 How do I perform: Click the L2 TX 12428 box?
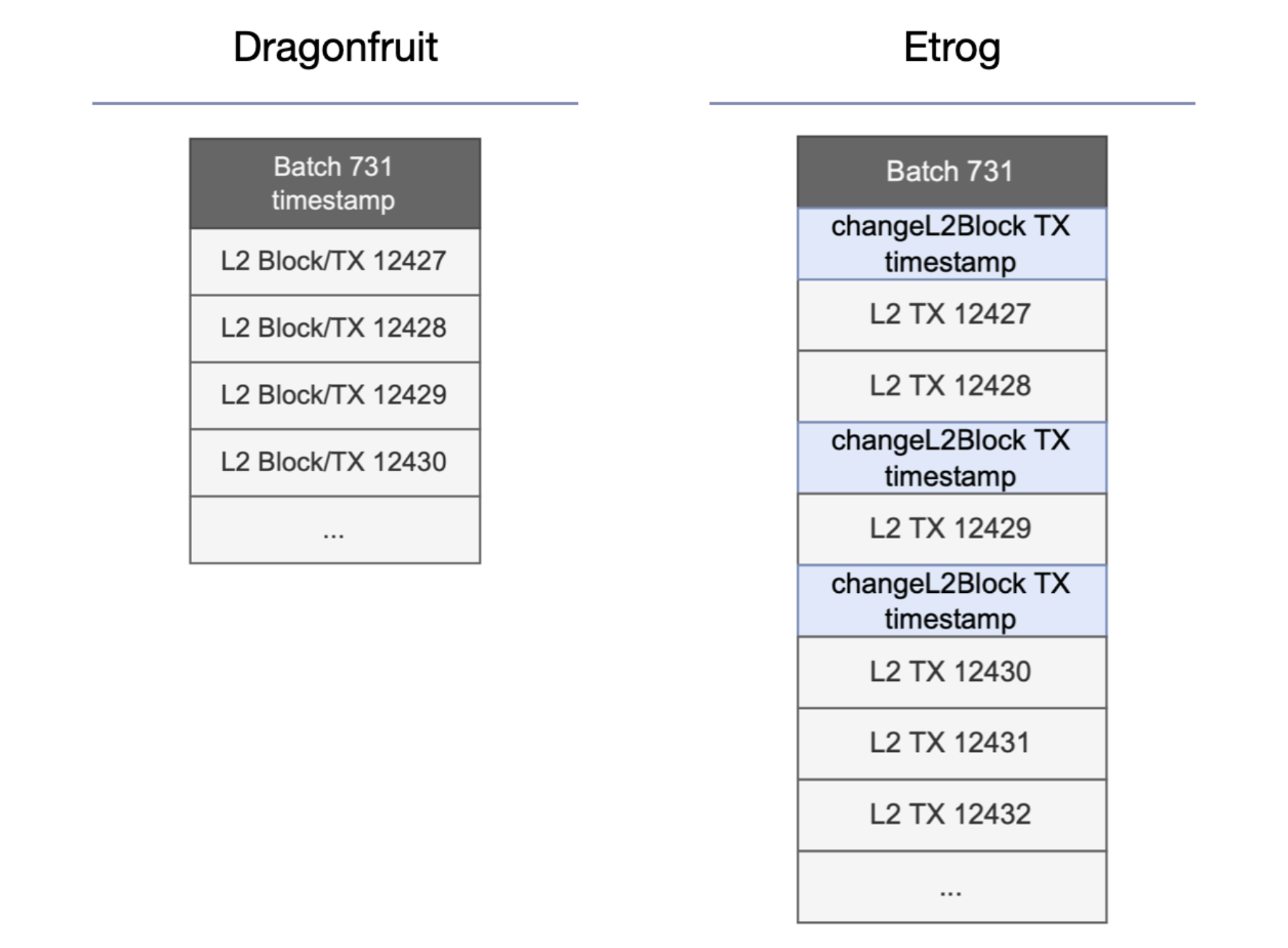951,386
